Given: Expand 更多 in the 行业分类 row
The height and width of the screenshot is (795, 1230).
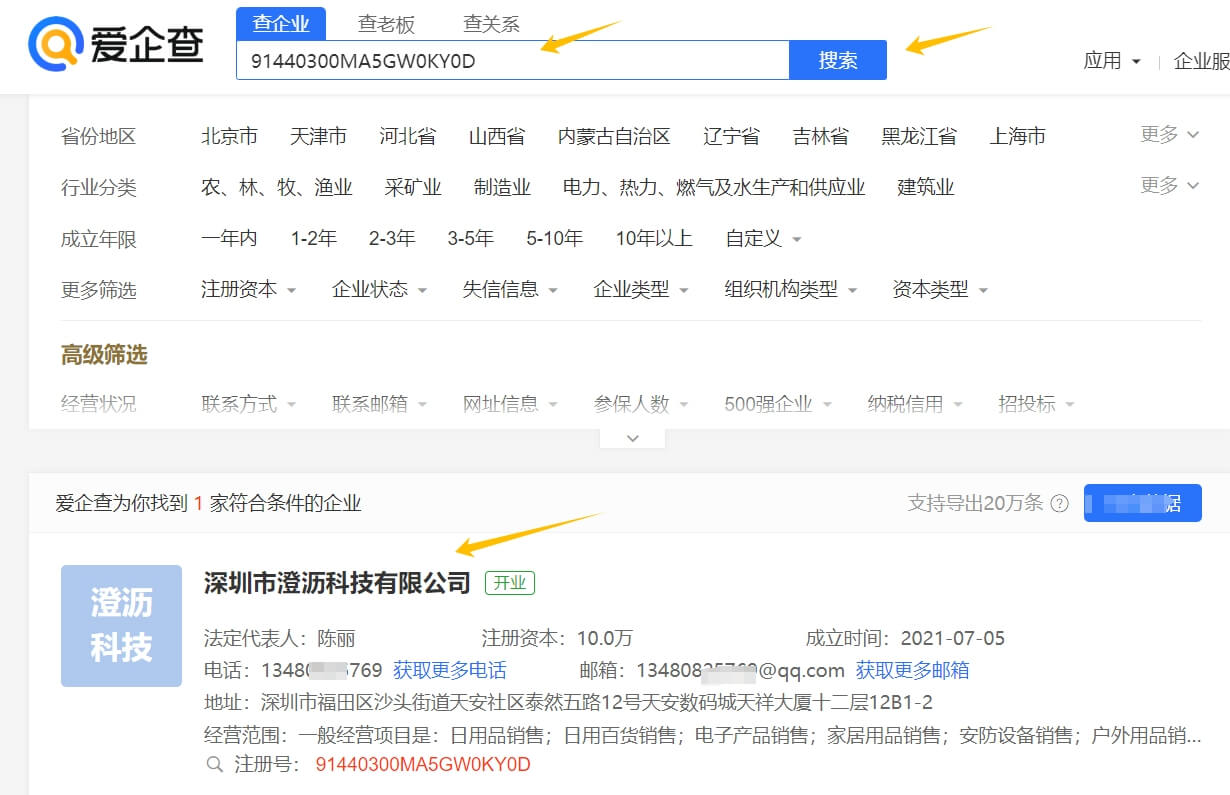Looking at the screenshot, I should point(1169,185).
